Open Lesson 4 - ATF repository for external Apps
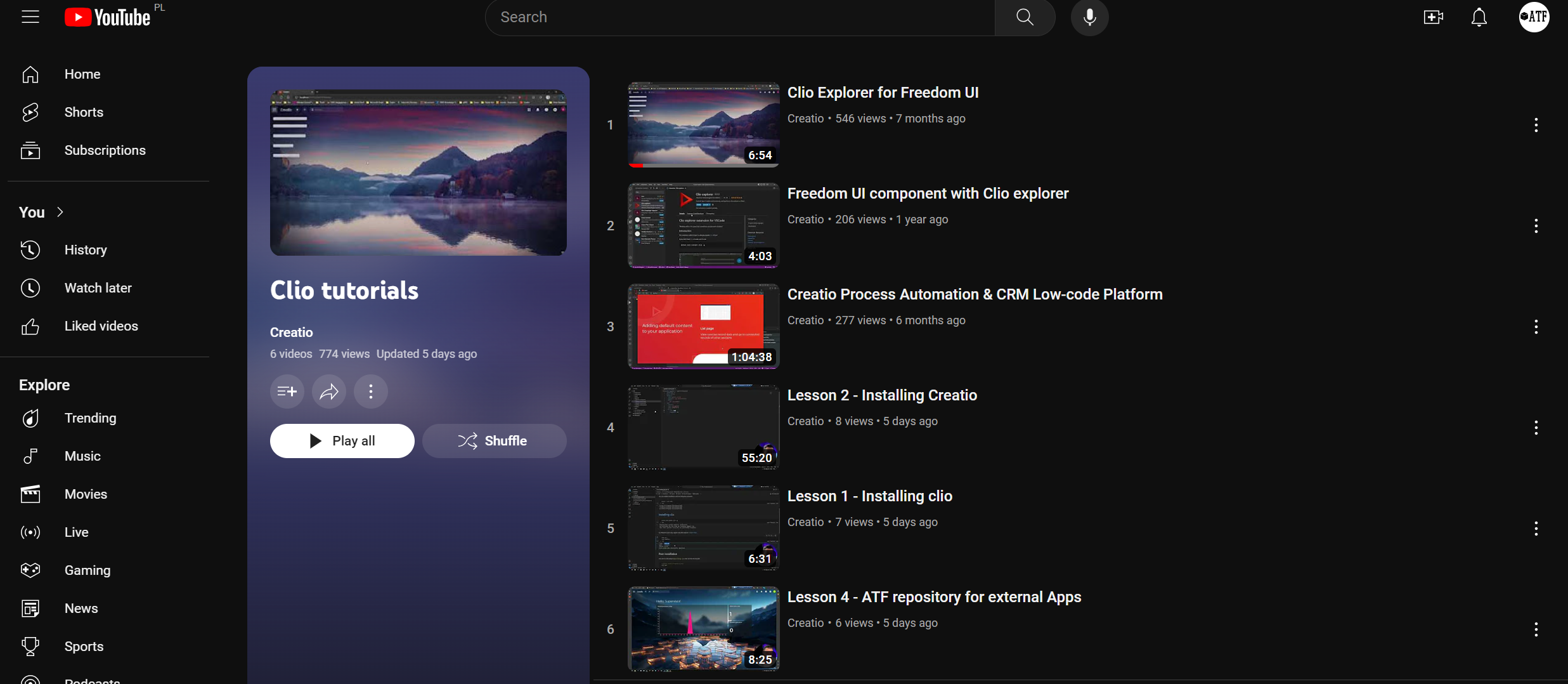 [x=934, y=597]
